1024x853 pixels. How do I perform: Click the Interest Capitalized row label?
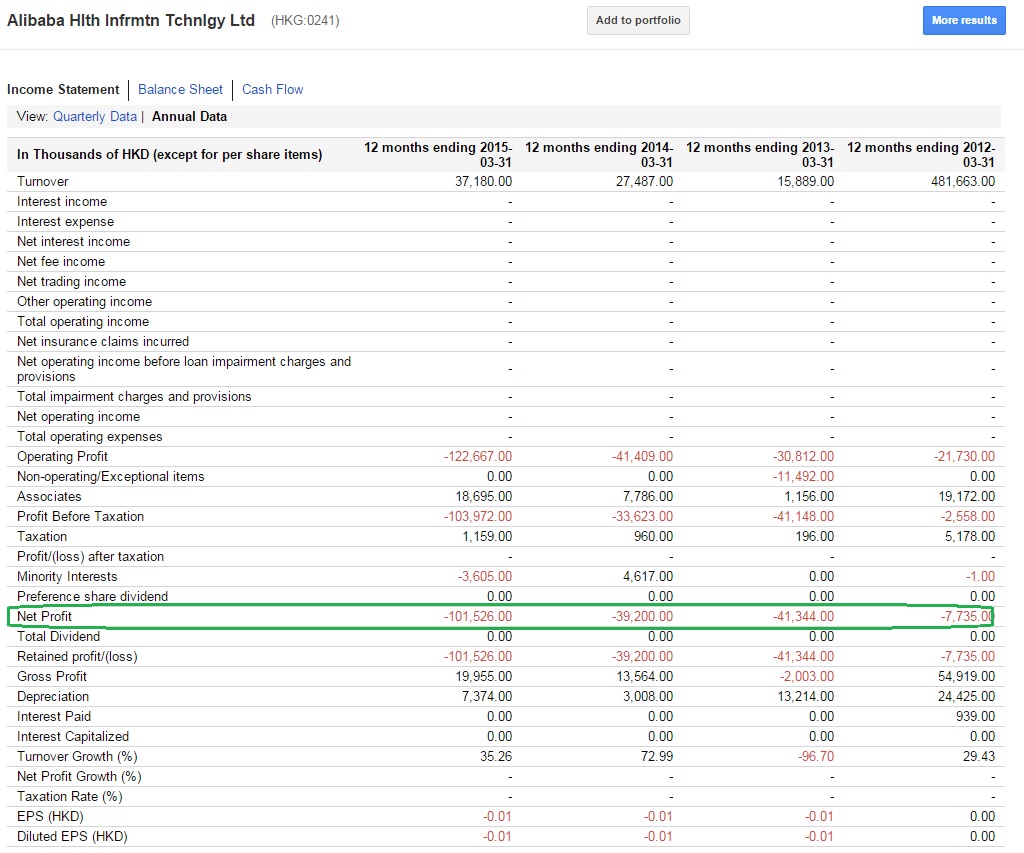pos(73,737)
